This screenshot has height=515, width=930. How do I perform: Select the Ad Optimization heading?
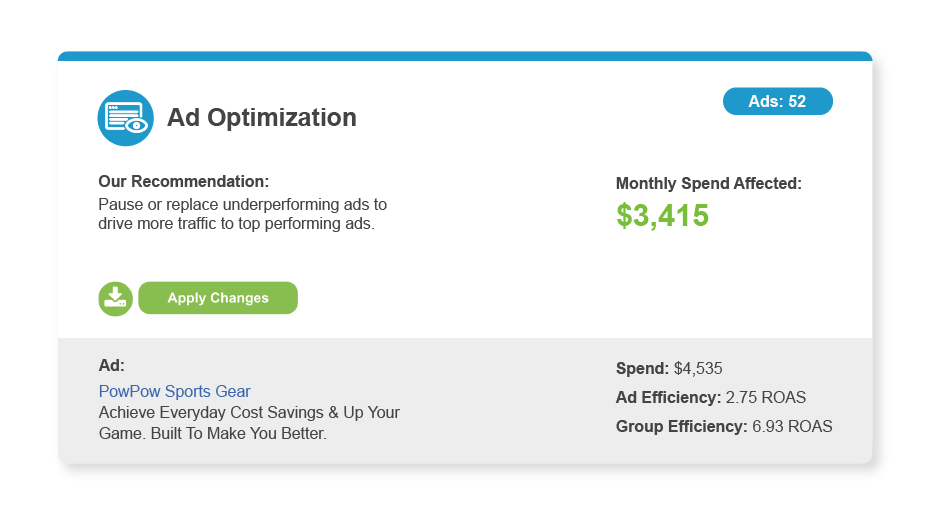pyautogui.click(x=261, y=118)
